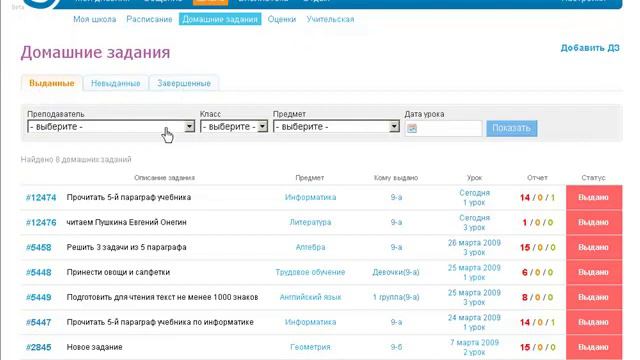
Task: Click text 'читаем Пушкина Евгений Онегин'
Action: tap(127, 222)
